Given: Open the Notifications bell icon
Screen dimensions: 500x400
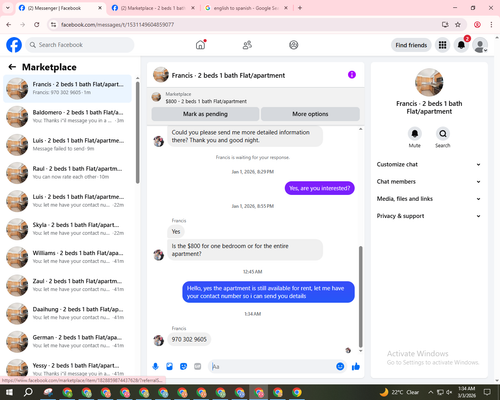Looking at the screenshot, I should (461, 45).
